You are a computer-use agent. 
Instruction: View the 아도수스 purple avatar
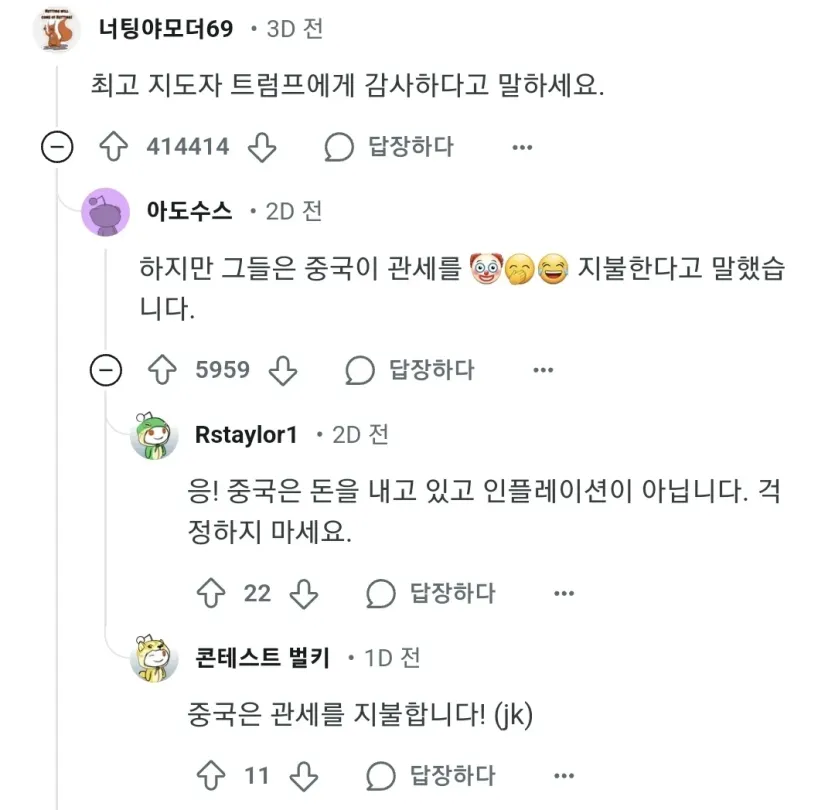pos(105,212)
